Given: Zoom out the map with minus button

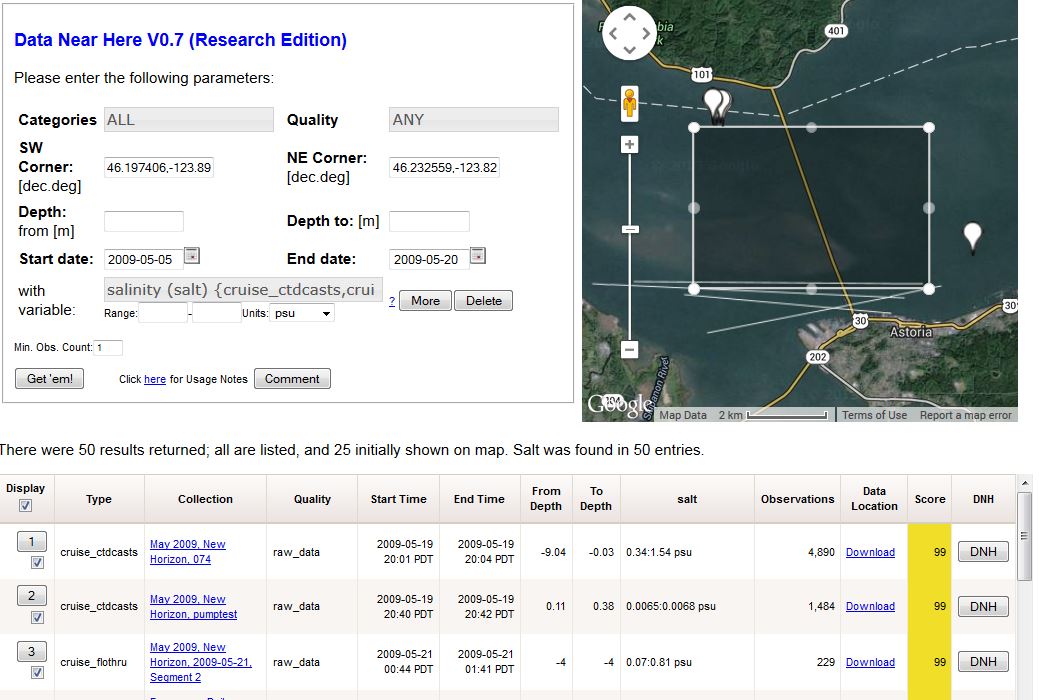Looking at the screenshot, I should (629, 349).
